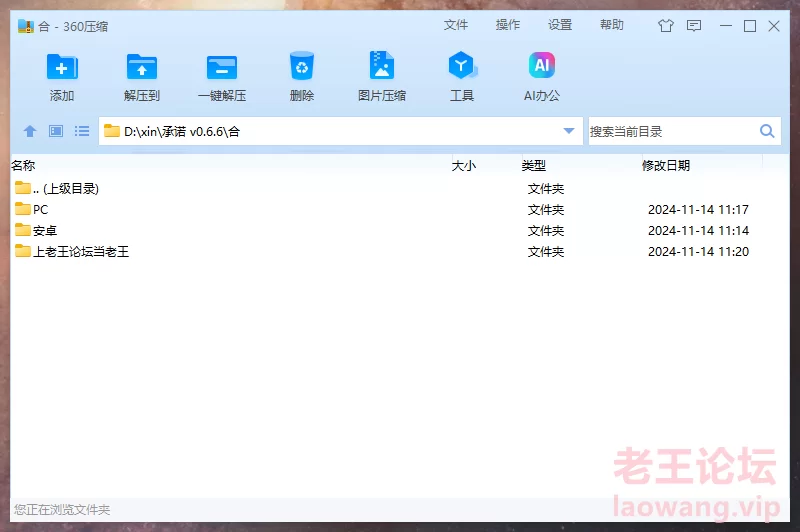Switch to the icon view mode button
This screenshot has width=800, height=532.
click(x=56, y=131)
